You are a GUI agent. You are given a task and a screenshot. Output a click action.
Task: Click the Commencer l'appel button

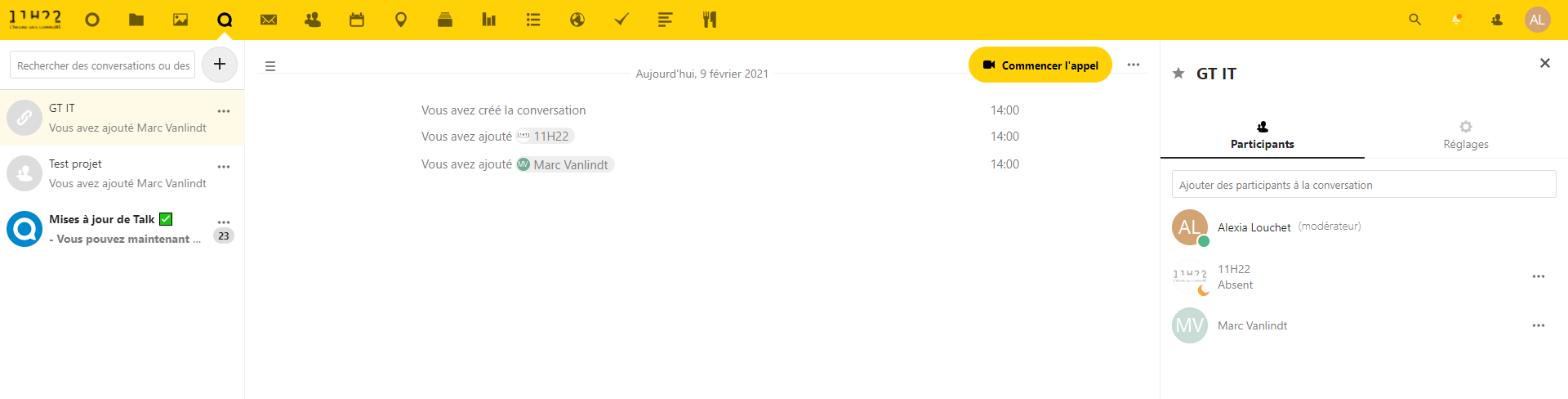pyautogui.click(x=1040, y=65)
